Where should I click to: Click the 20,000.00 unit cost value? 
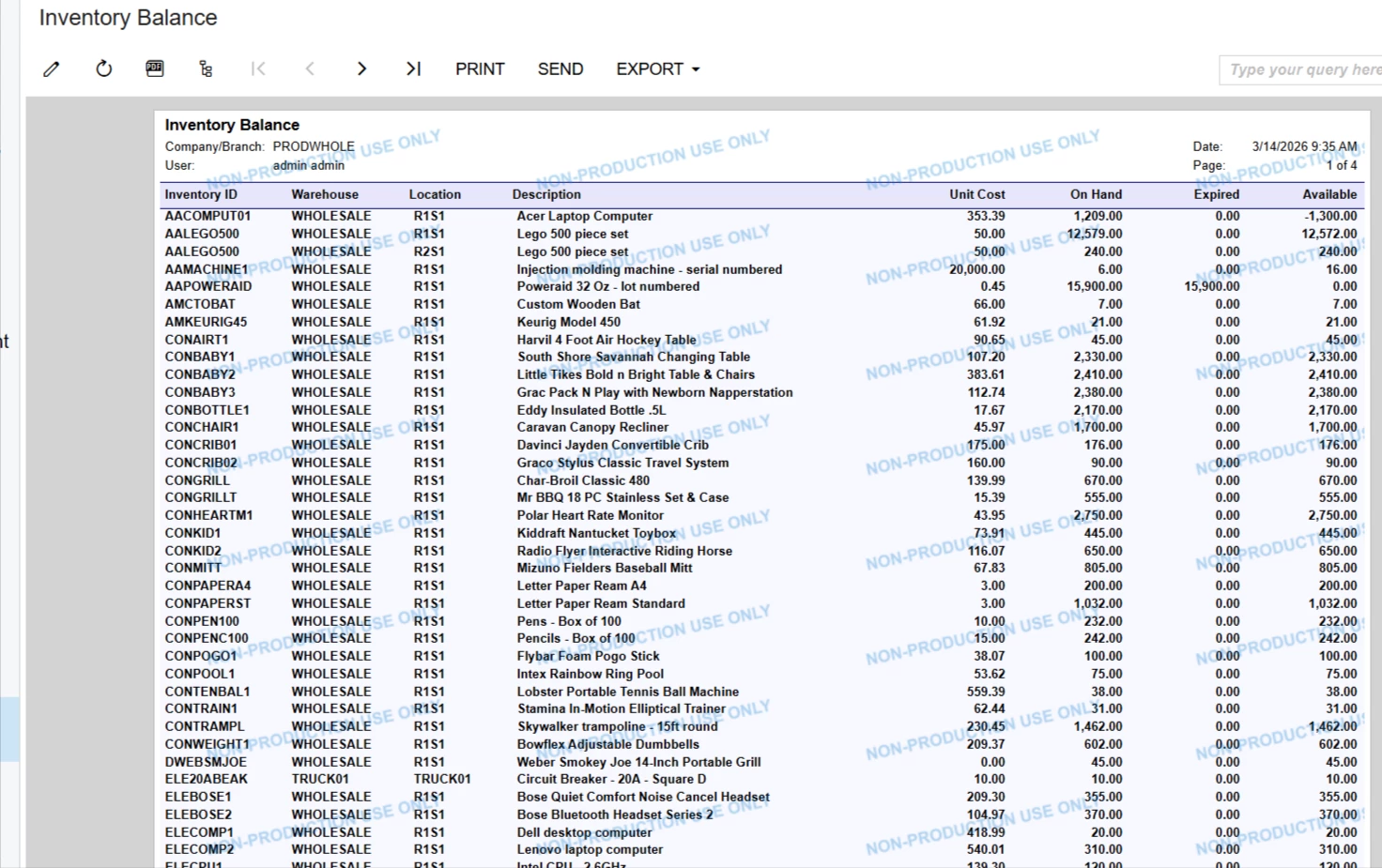976,269
